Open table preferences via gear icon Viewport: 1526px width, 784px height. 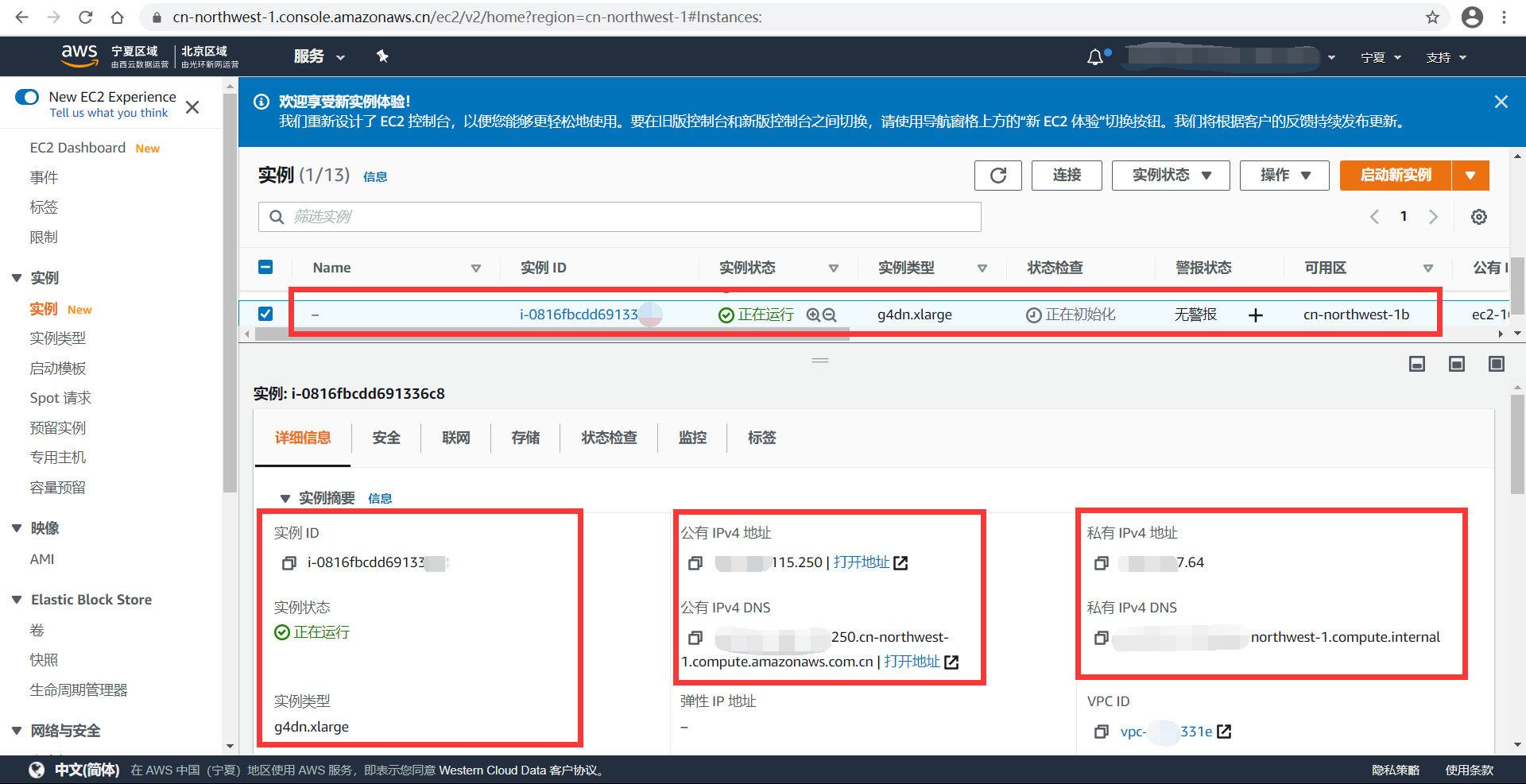(x=1478, y=216)
